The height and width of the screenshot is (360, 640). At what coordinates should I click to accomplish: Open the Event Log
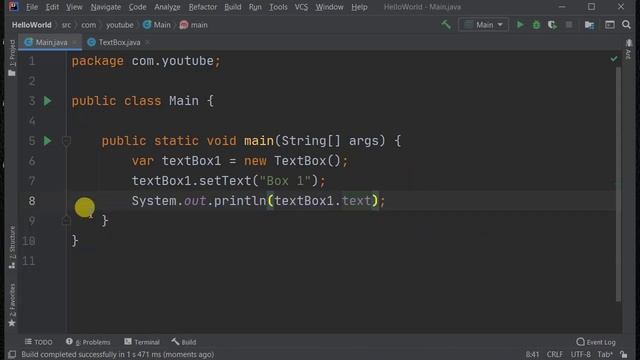click(x=596, y=342)
